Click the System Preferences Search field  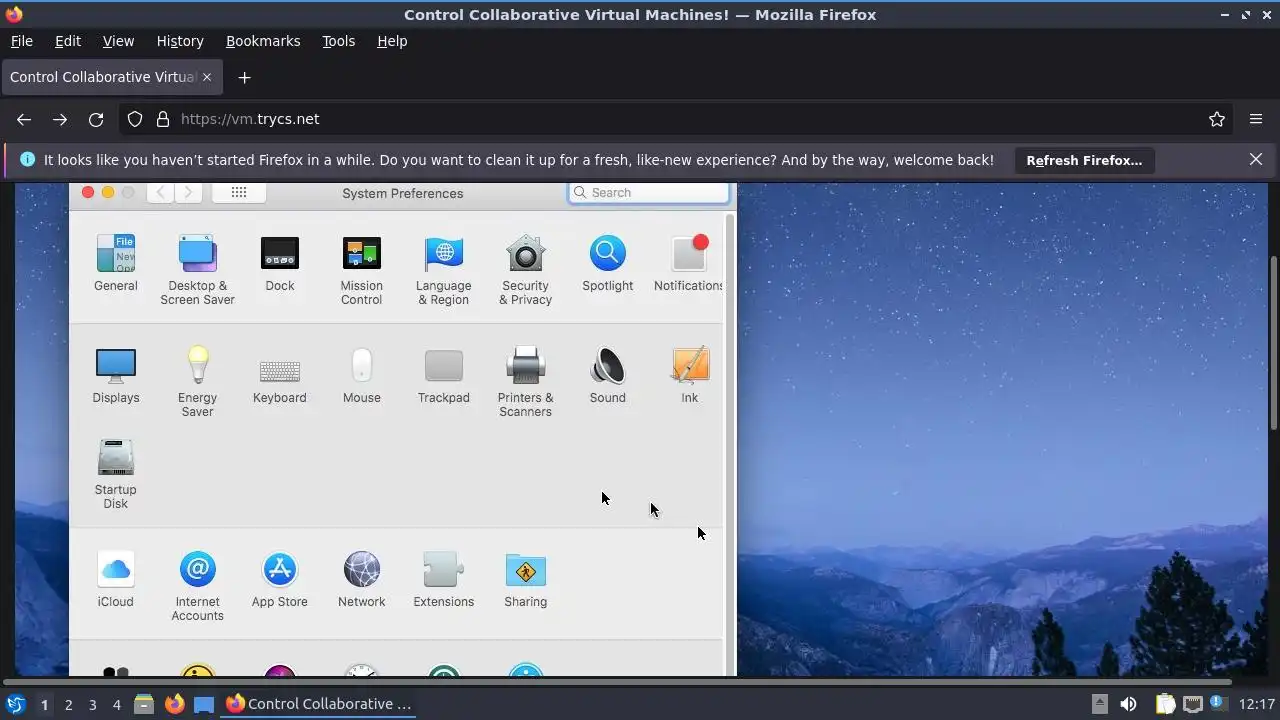pyautogui.click(x=649, y=192)
